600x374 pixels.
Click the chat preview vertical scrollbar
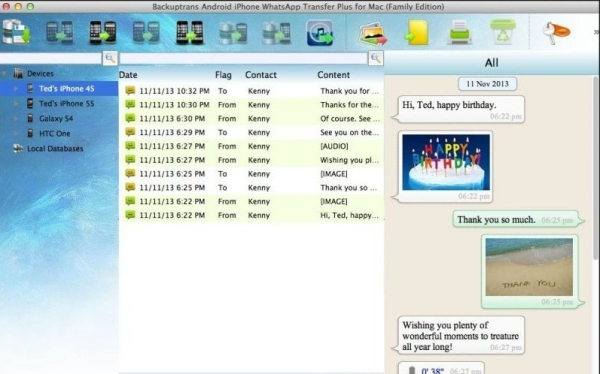(596, 168)
